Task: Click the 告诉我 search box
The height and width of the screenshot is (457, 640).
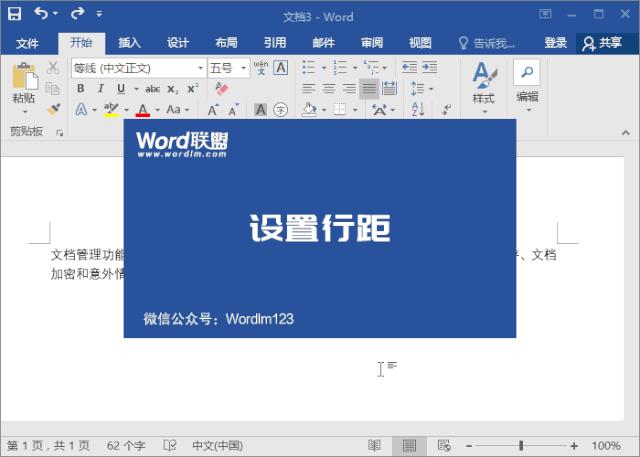Action: coord(487,43)
